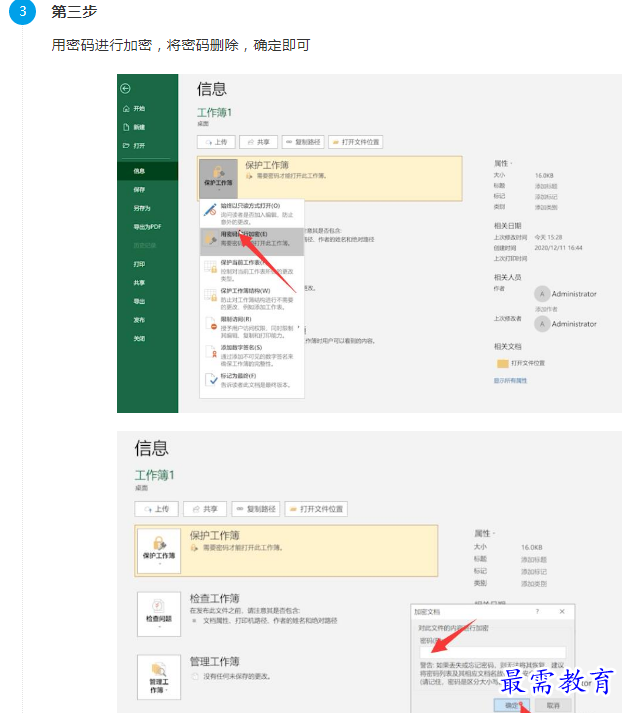Select 新建 (New) in the green sidebar

tap(134, 127)
